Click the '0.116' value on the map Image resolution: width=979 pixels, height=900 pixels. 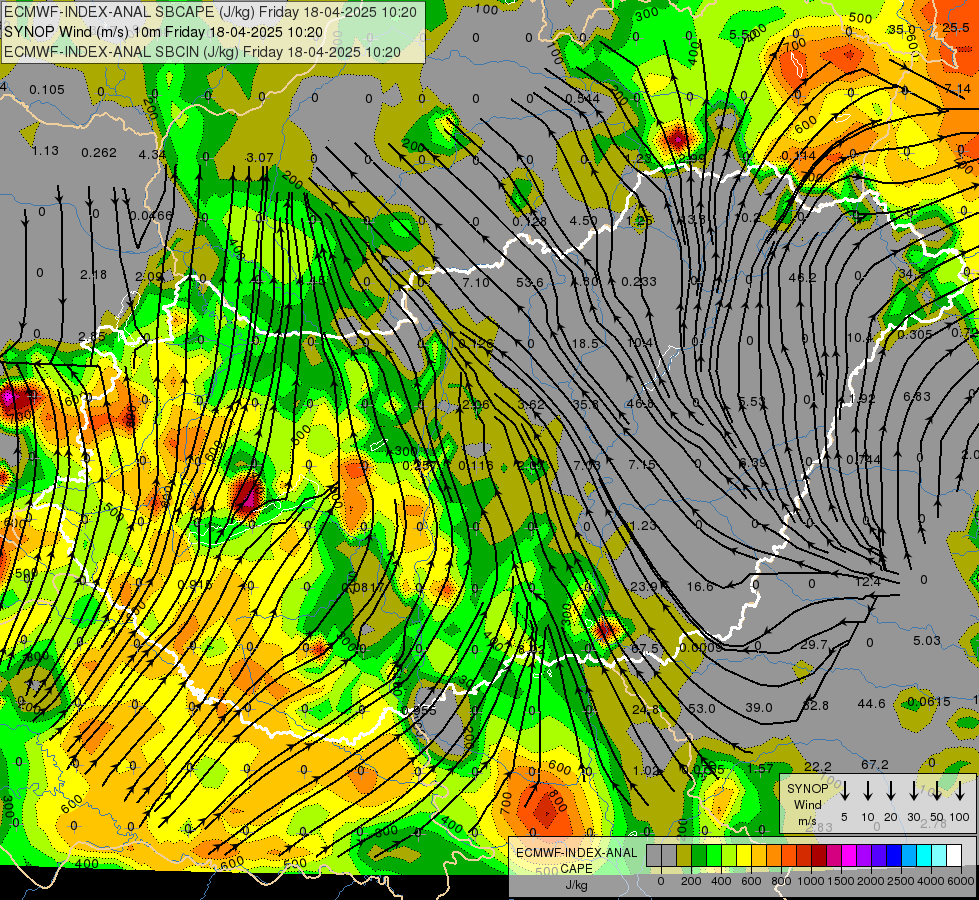click(476, 465)
